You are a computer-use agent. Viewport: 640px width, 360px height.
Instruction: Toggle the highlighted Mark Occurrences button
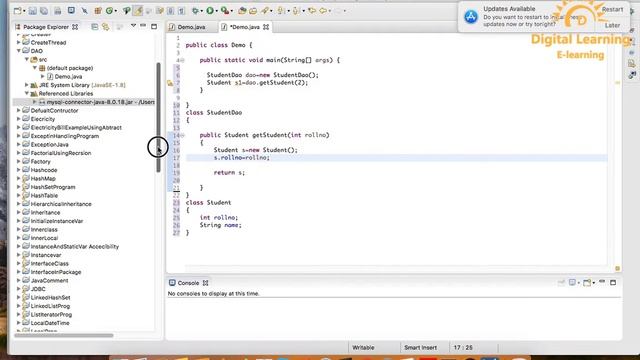138,10
